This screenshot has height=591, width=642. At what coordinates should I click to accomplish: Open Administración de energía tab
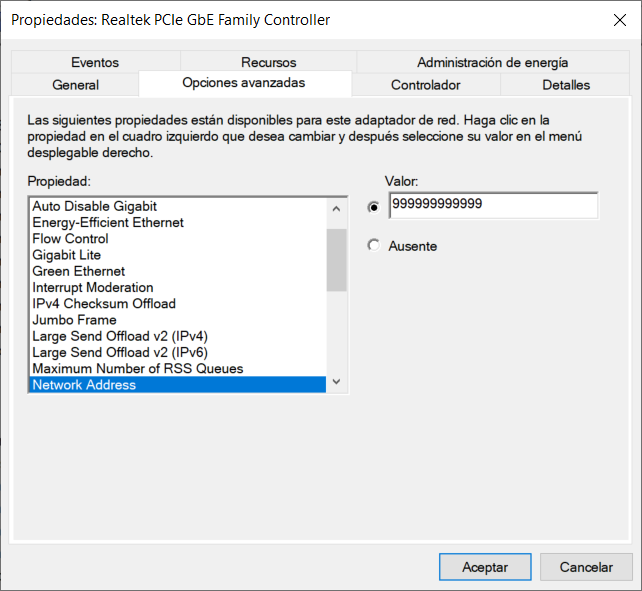[492, 62]
